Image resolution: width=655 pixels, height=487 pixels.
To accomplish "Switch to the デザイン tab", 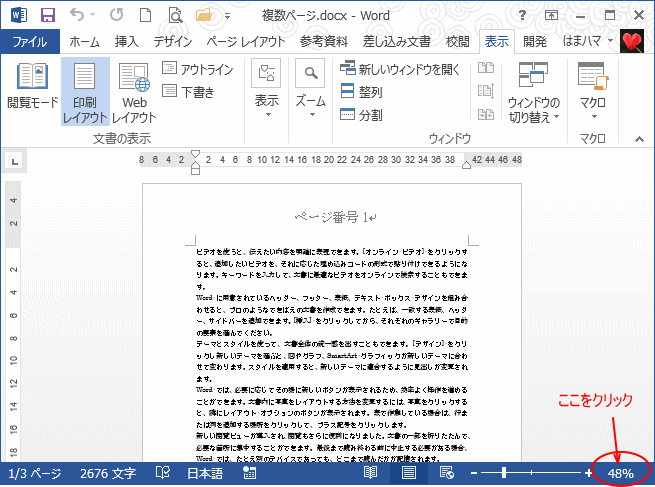I will (173, 41).
